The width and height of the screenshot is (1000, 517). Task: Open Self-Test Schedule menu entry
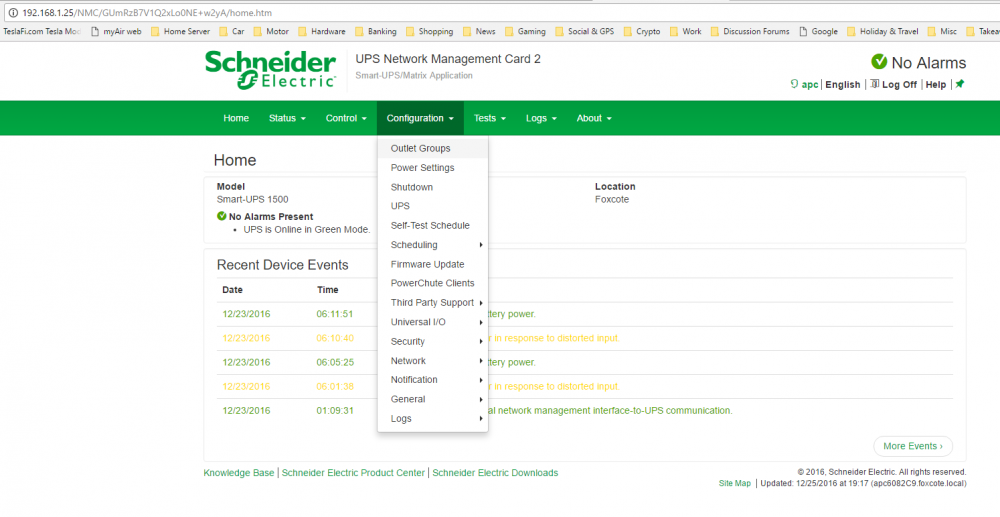click(x=433, y=225)
